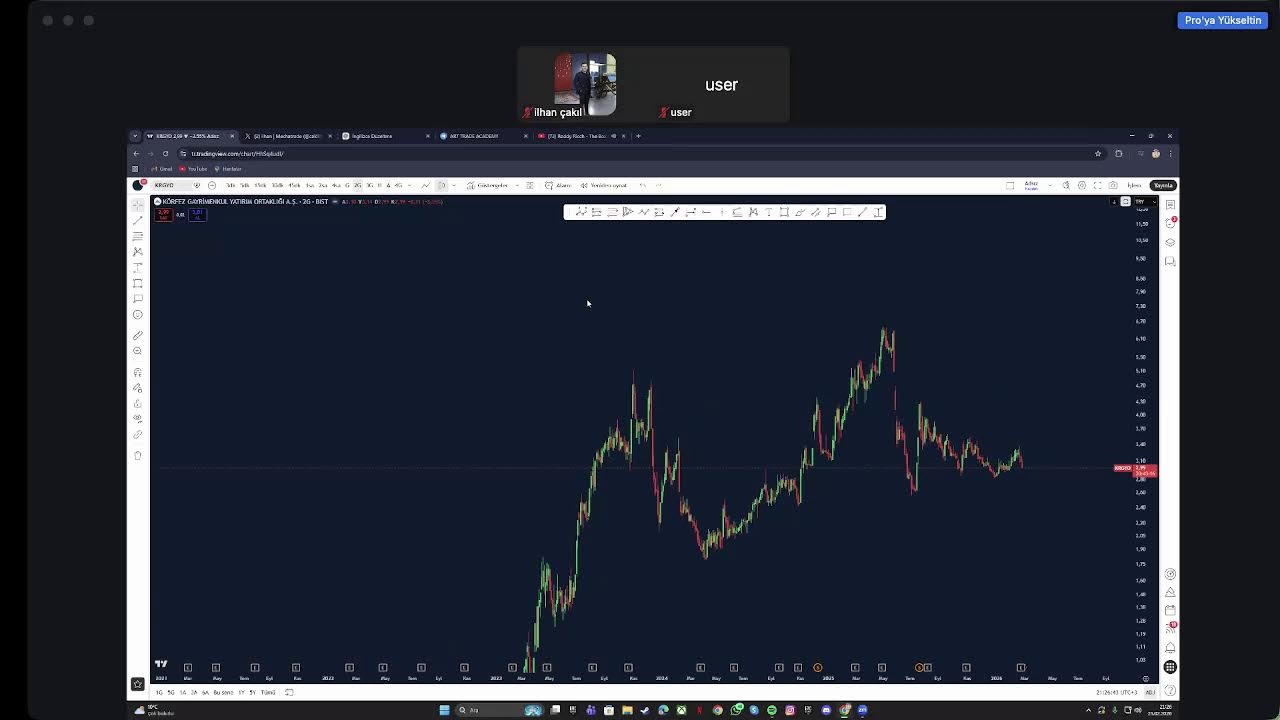
Task: Toggle the ADJ adjustment button at bottom right
Action: pos(1150,692)
